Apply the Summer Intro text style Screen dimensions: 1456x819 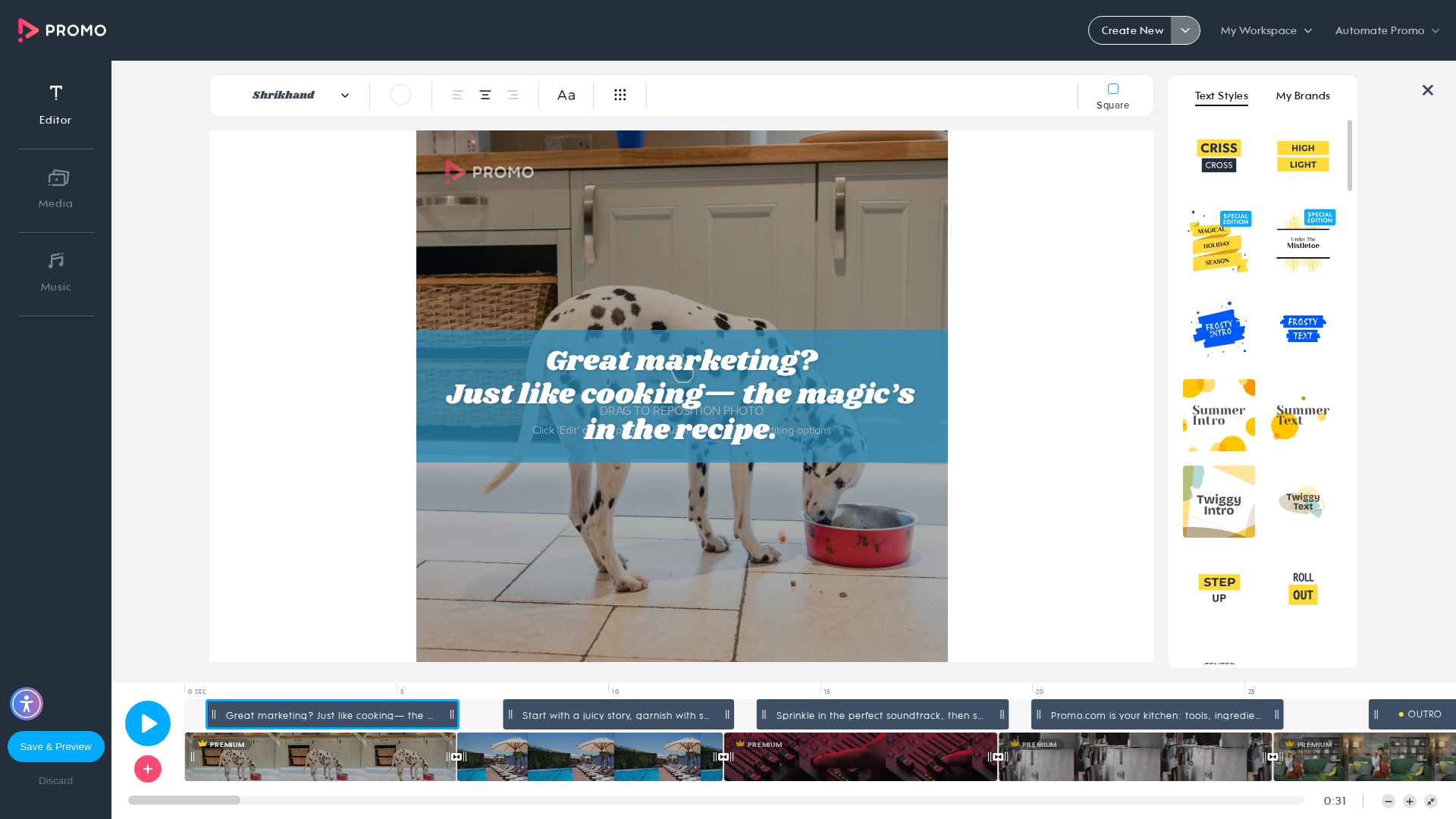[x=1219, y=415]
